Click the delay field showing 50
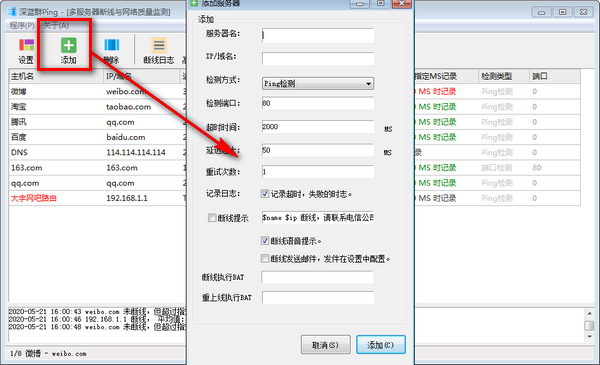 coord(318,150)
